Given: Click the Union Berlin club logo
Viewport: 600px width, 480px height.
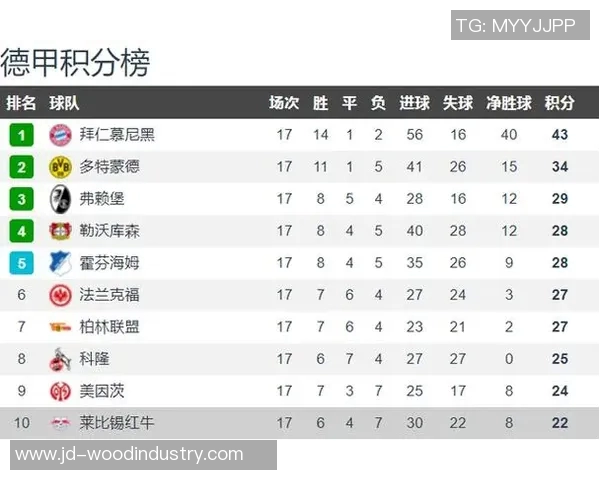Looking at the screenshot, I should [x=60, y=327].
